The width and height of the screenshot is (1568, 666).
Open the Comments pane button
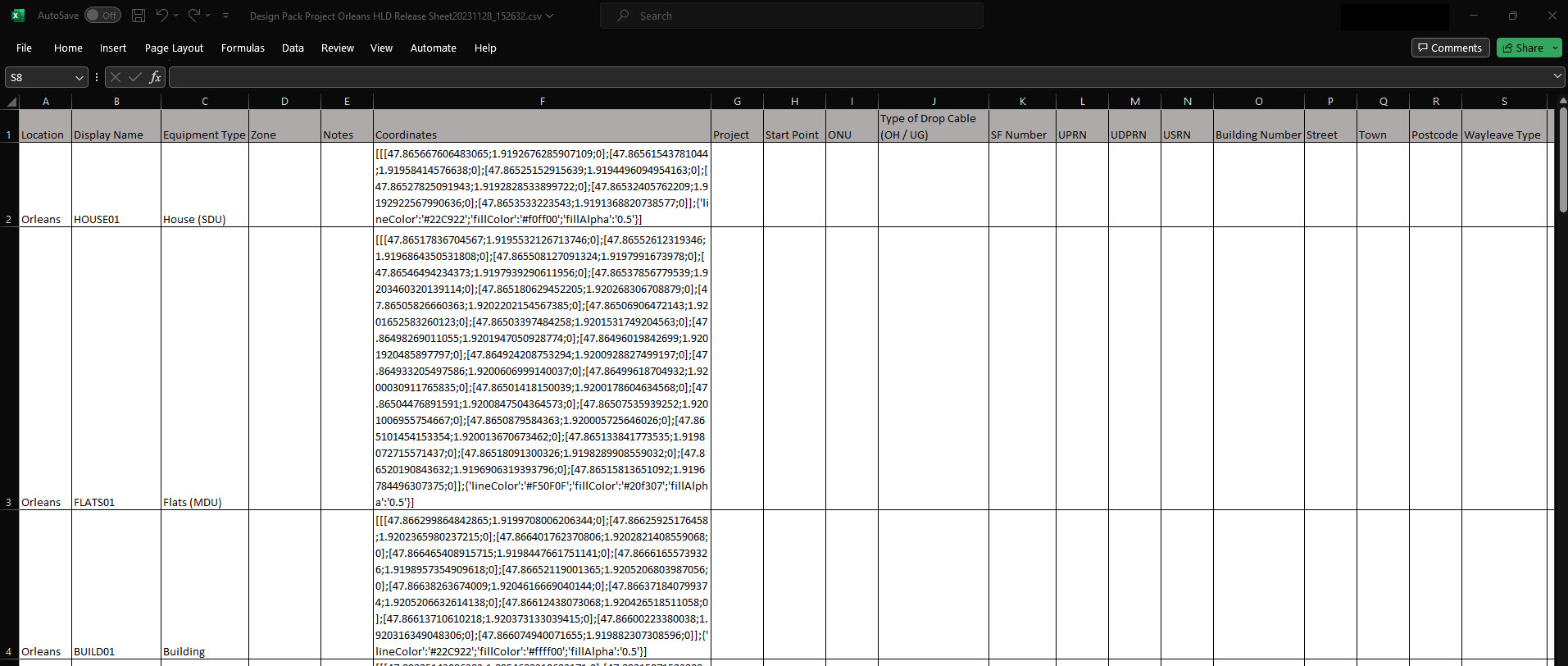point(1450,48)
